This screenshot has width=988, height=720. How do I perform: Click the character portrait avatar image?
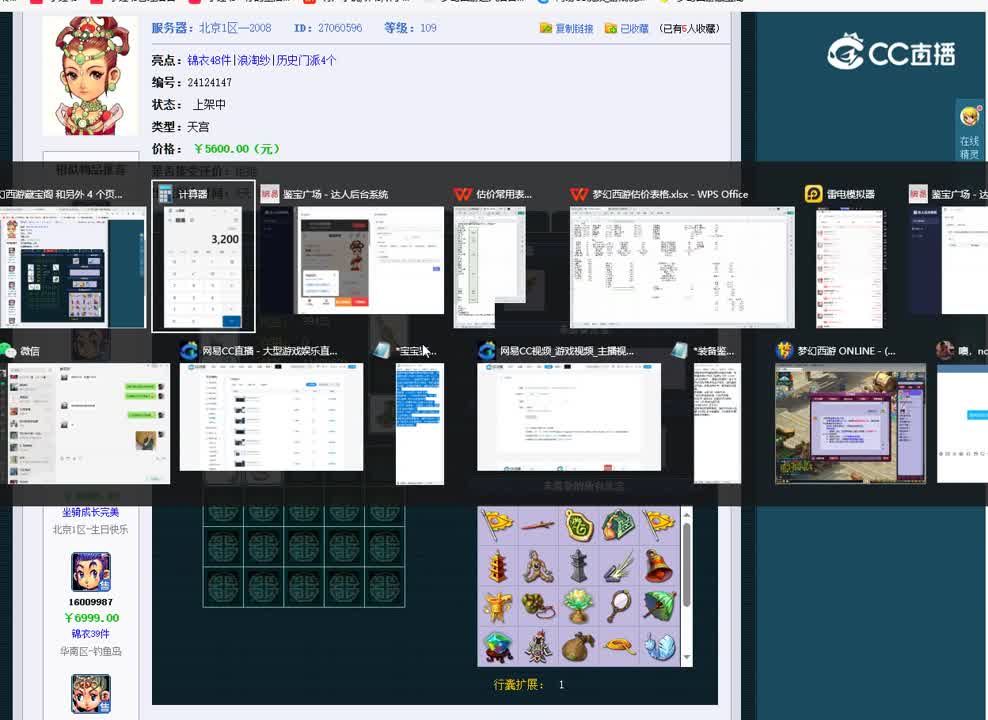coord(90,76)
